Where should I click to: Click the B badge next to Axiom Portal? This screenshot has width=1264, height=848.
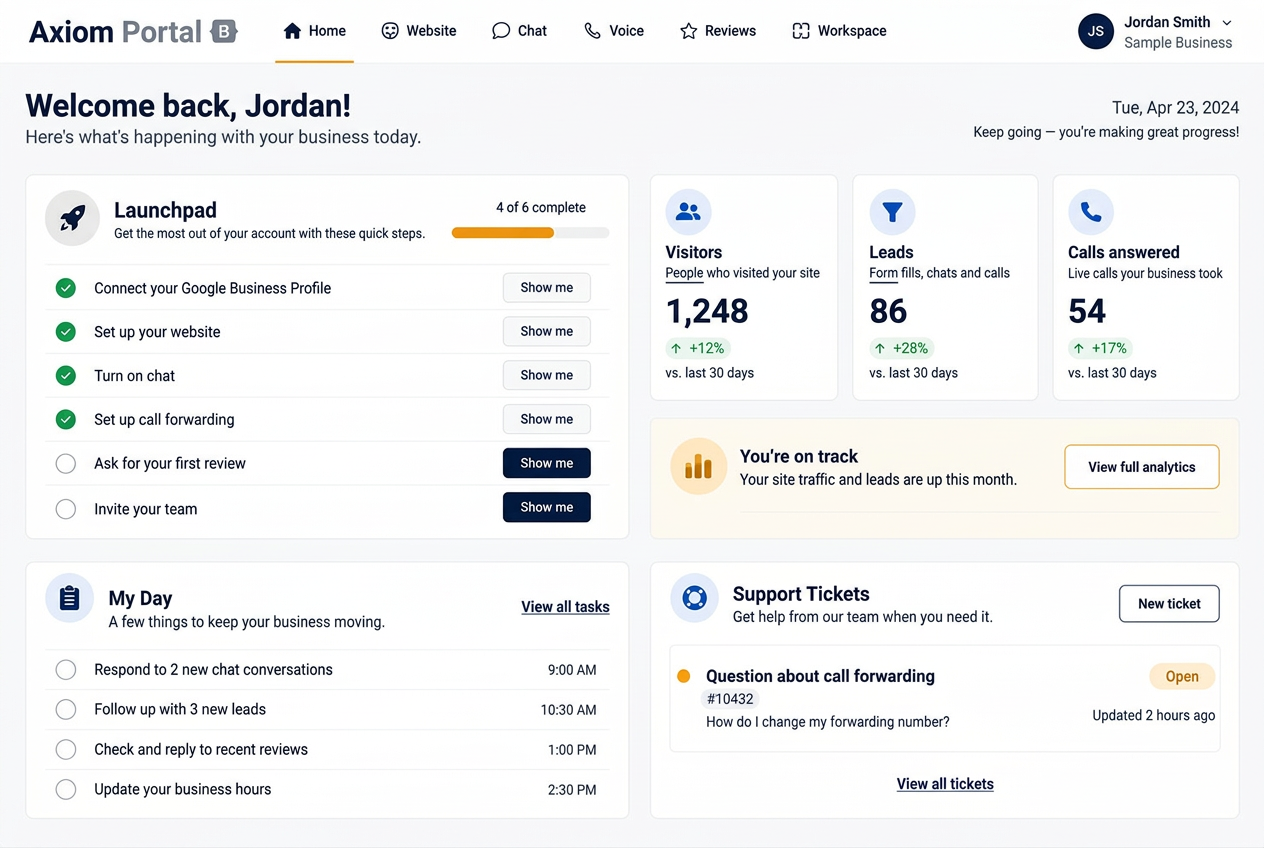point(224,32)
